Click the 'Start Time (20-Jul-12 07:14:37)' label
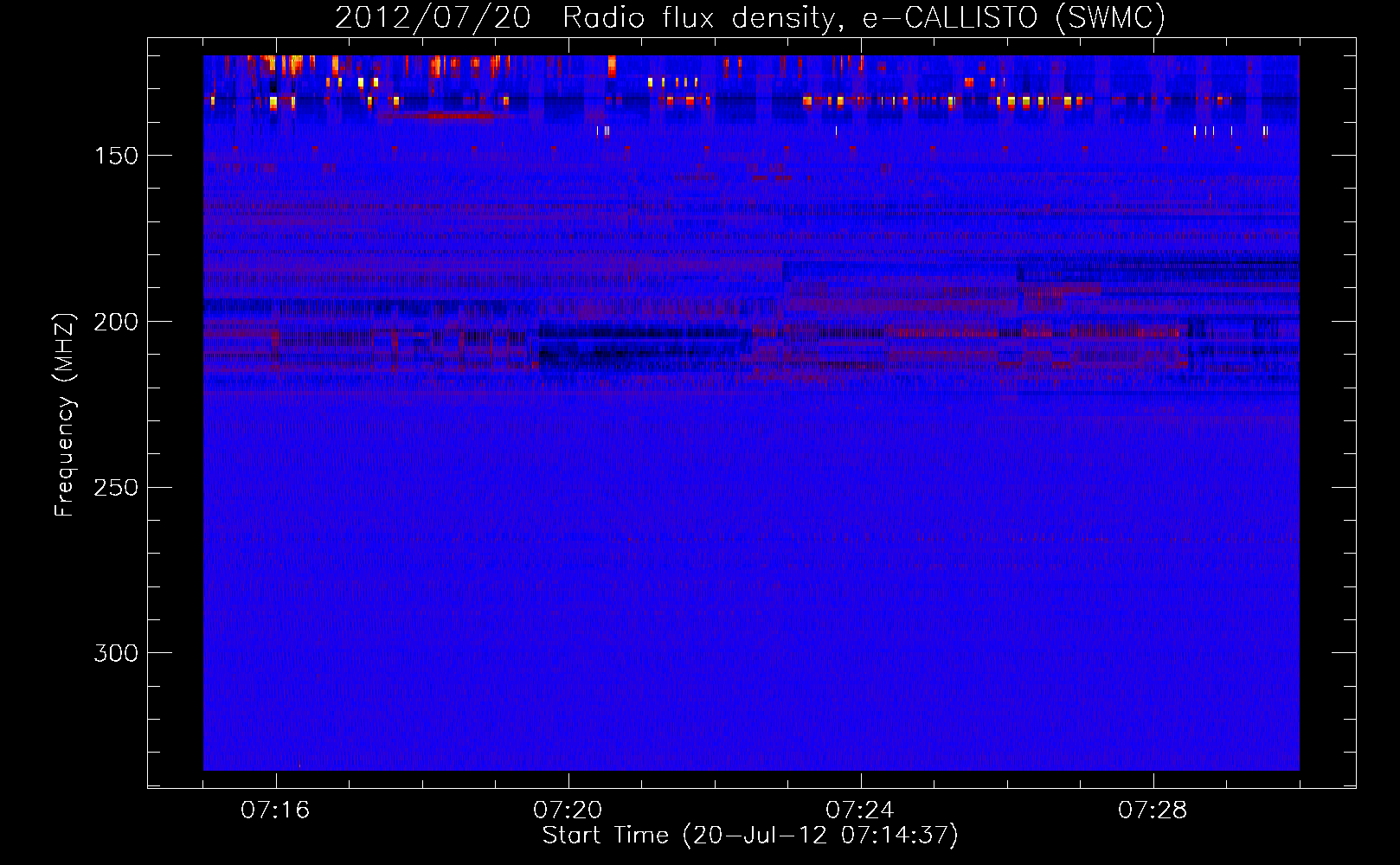1400x865 pixels. point(750,836)
